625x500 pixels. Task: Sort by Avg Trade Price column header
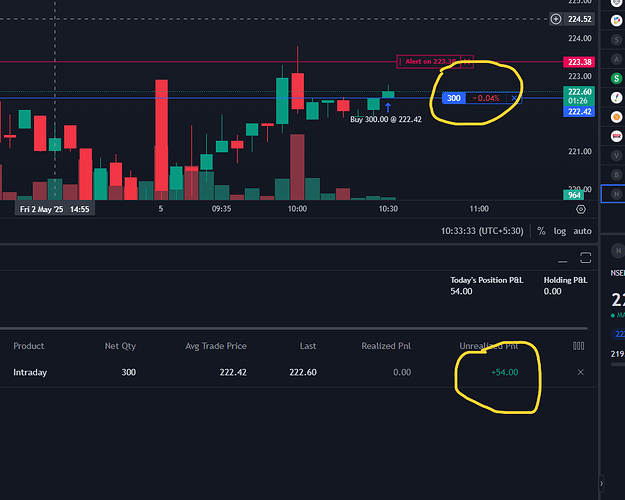[216, 346]
